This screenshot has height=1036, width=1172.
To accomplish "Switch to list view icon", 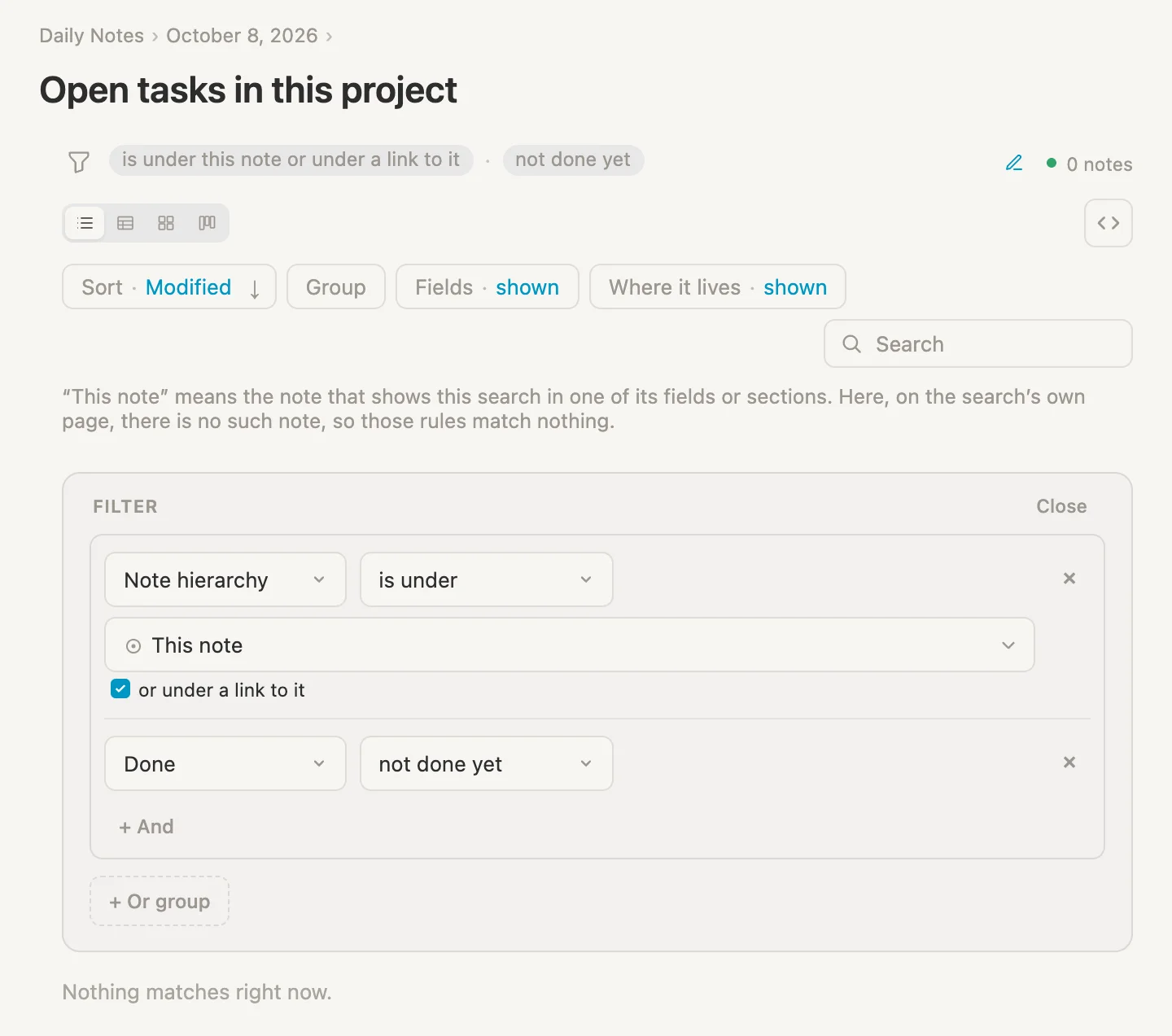I will pos(85,223).
